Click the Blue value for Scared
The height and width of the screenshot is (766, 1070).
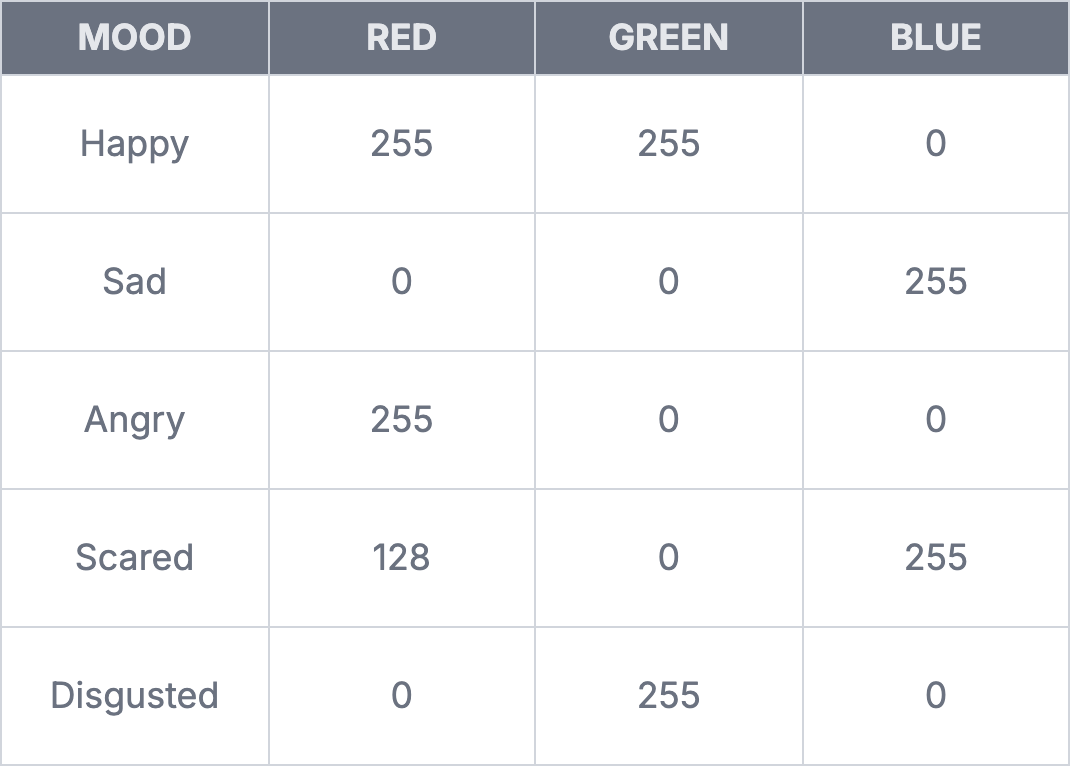tap(936, 557)
